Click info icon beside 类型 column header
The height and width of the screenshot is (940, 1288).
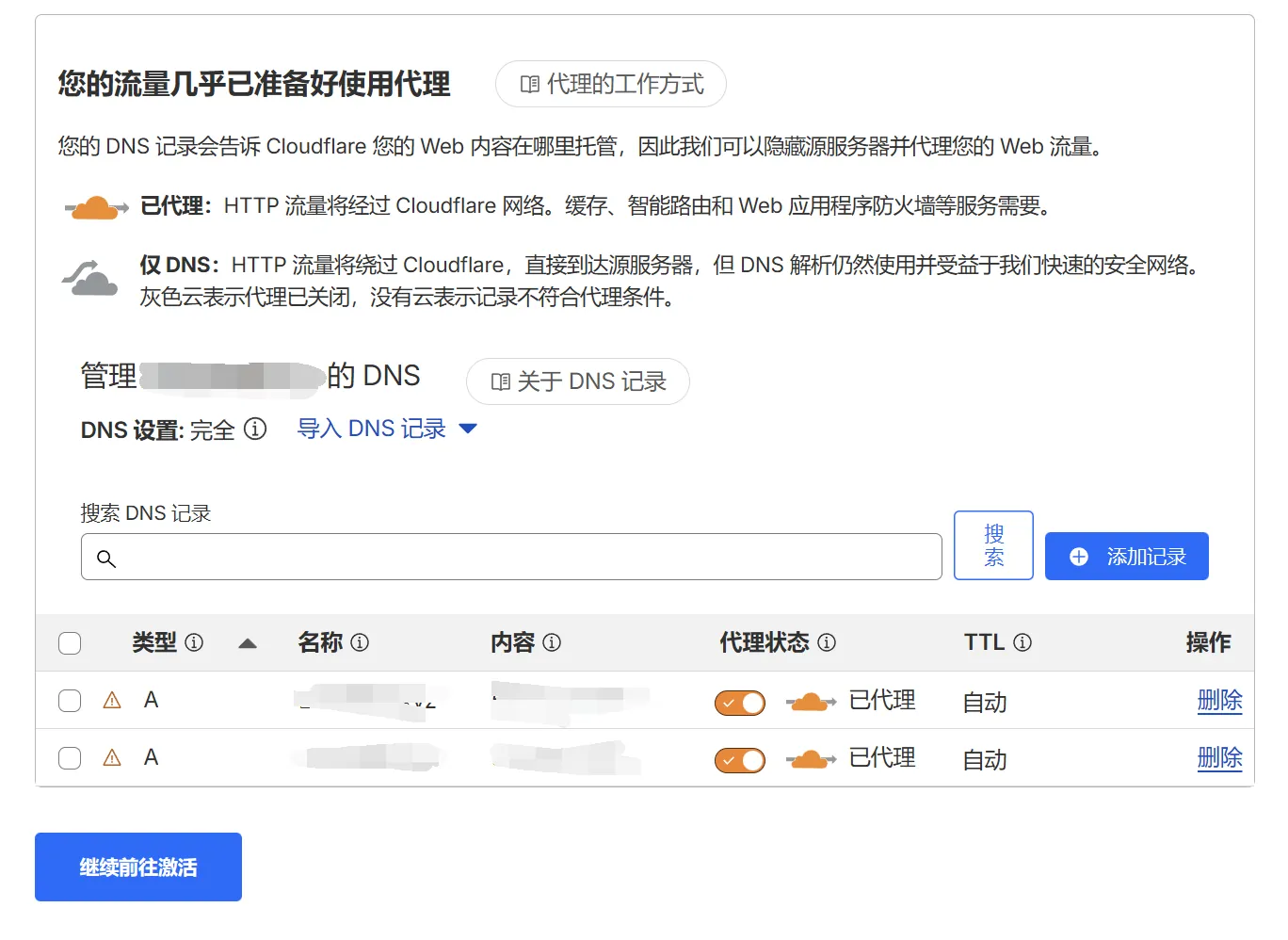click(x=194, y=642)
